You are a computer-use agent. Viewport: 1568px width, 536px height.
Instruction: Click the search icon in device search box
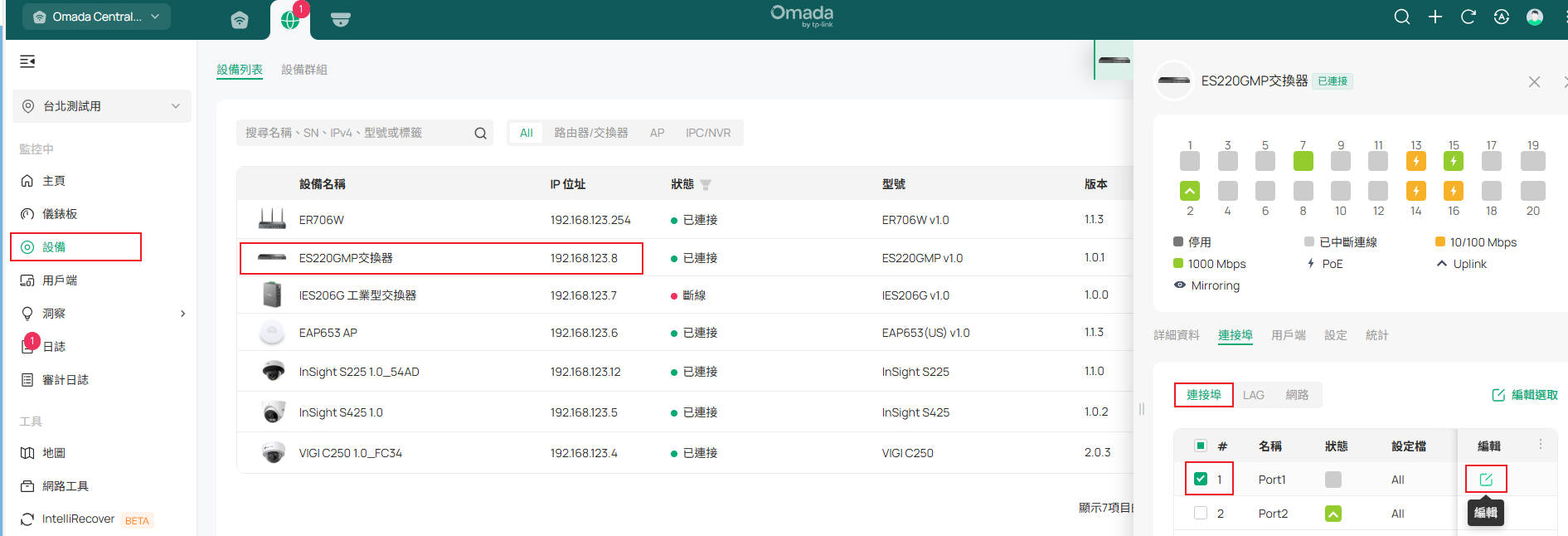click(480, 133)
